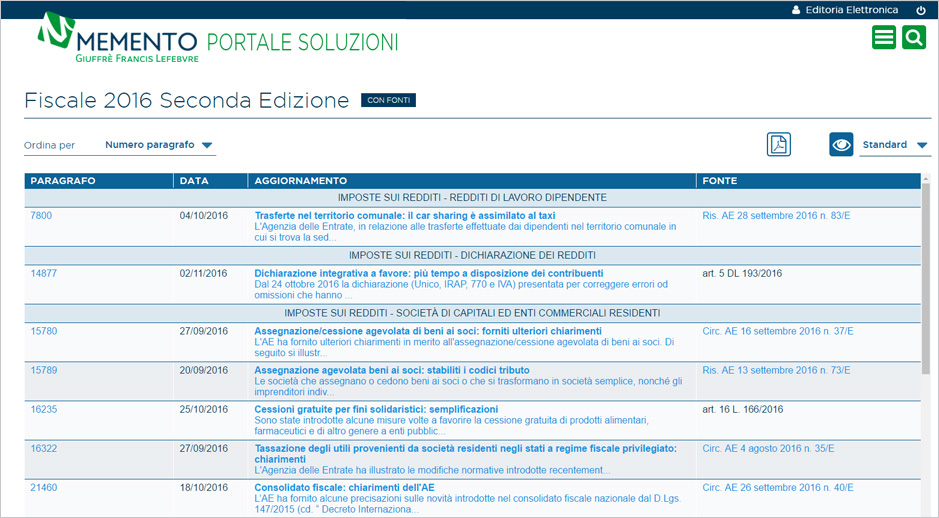The height and width of the screenshot is (518, 939).
Task: Click the PORTALE SOLUZIONI heading text
Action: pos(302,43)
